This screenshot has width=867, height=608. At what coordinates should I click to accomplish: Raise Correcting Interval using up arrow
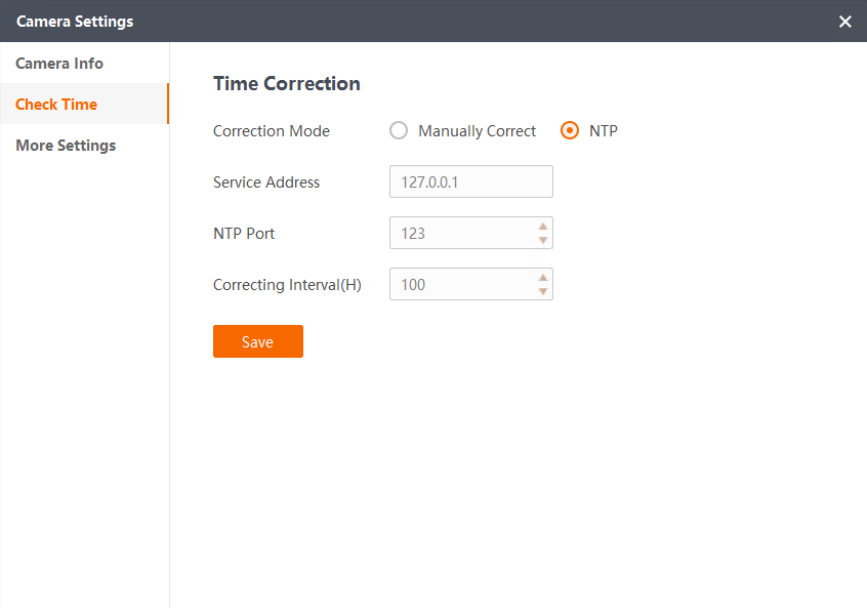(x=542, y=277)
